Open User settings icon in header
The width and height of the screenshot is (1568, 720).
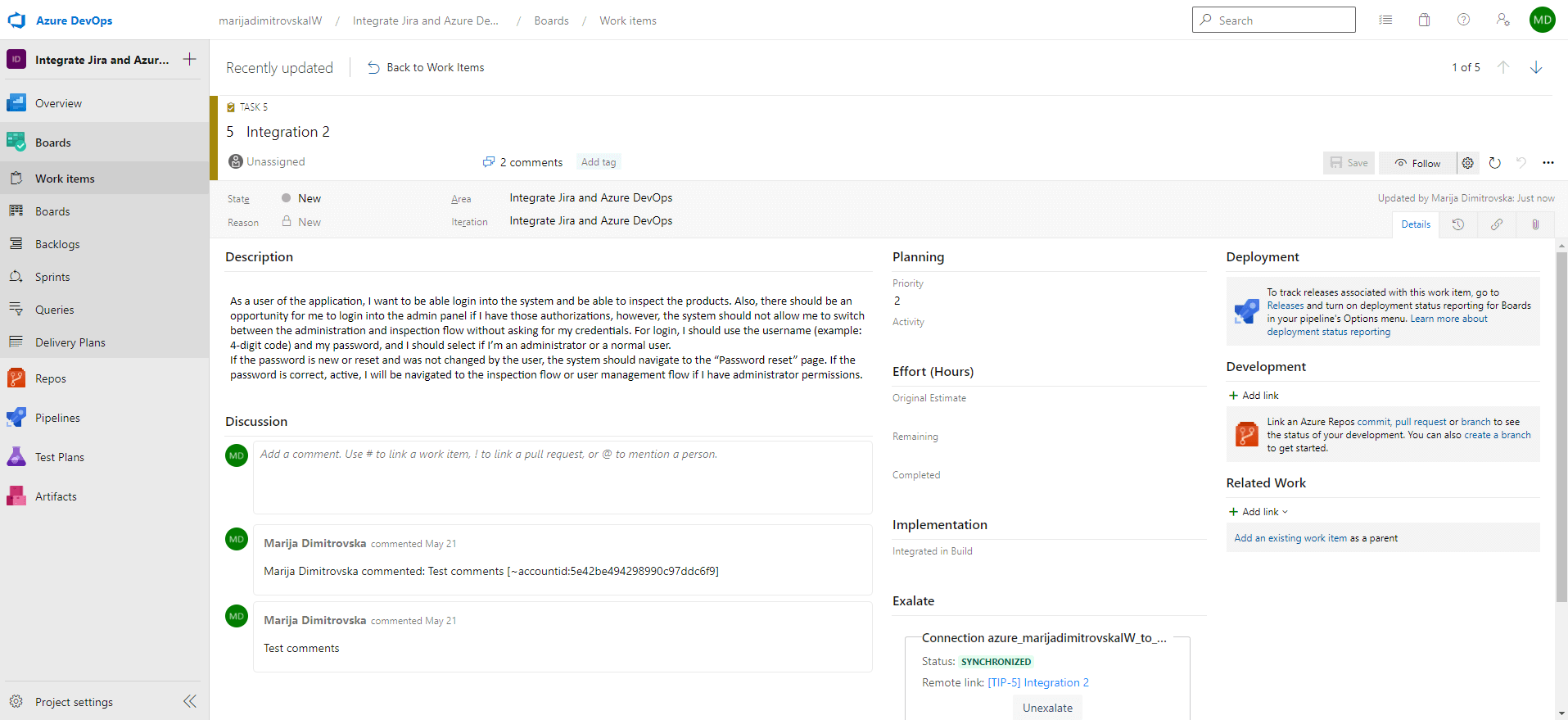coord(1502,20)
